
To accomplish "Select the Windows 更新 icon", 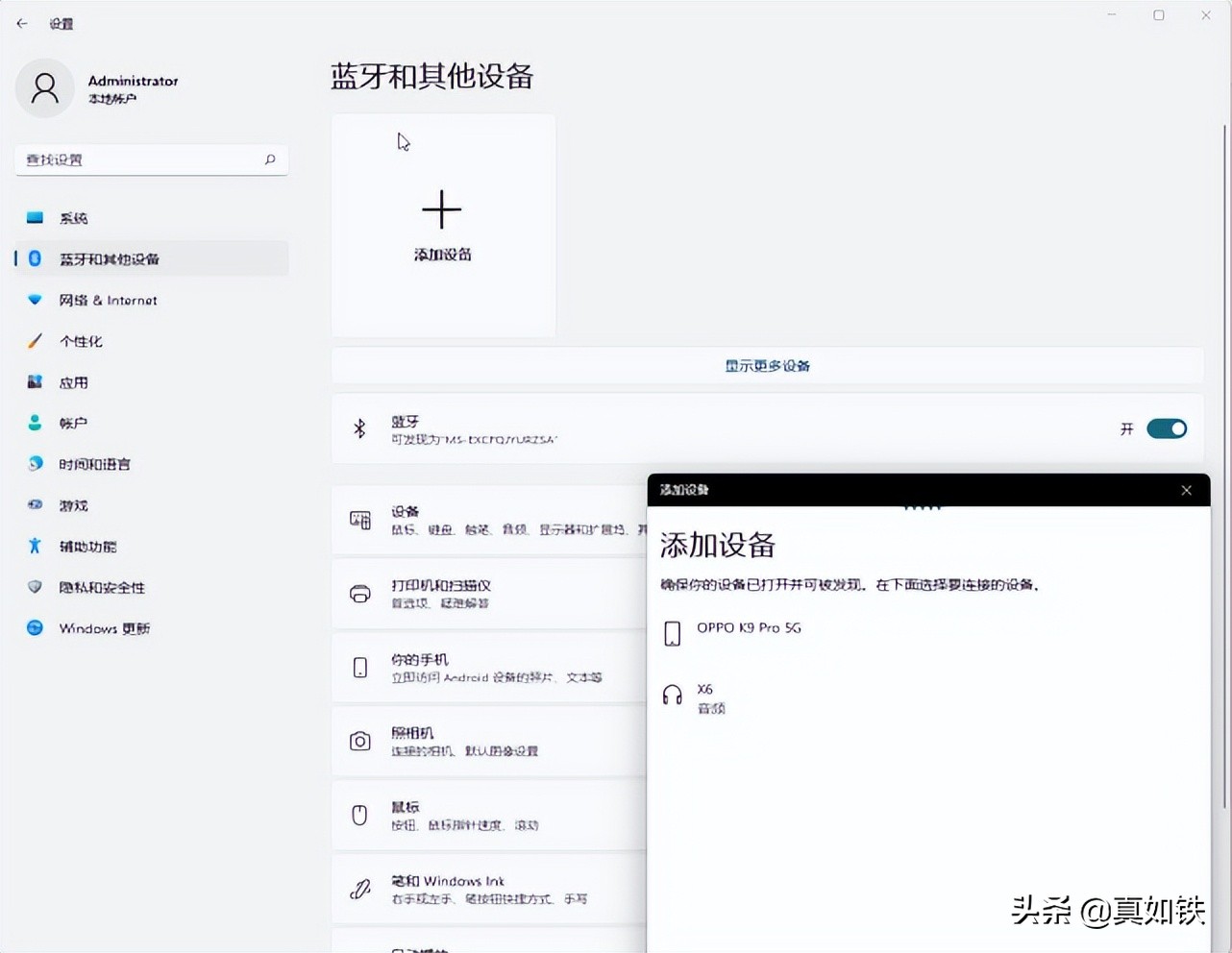I will 35,628.
